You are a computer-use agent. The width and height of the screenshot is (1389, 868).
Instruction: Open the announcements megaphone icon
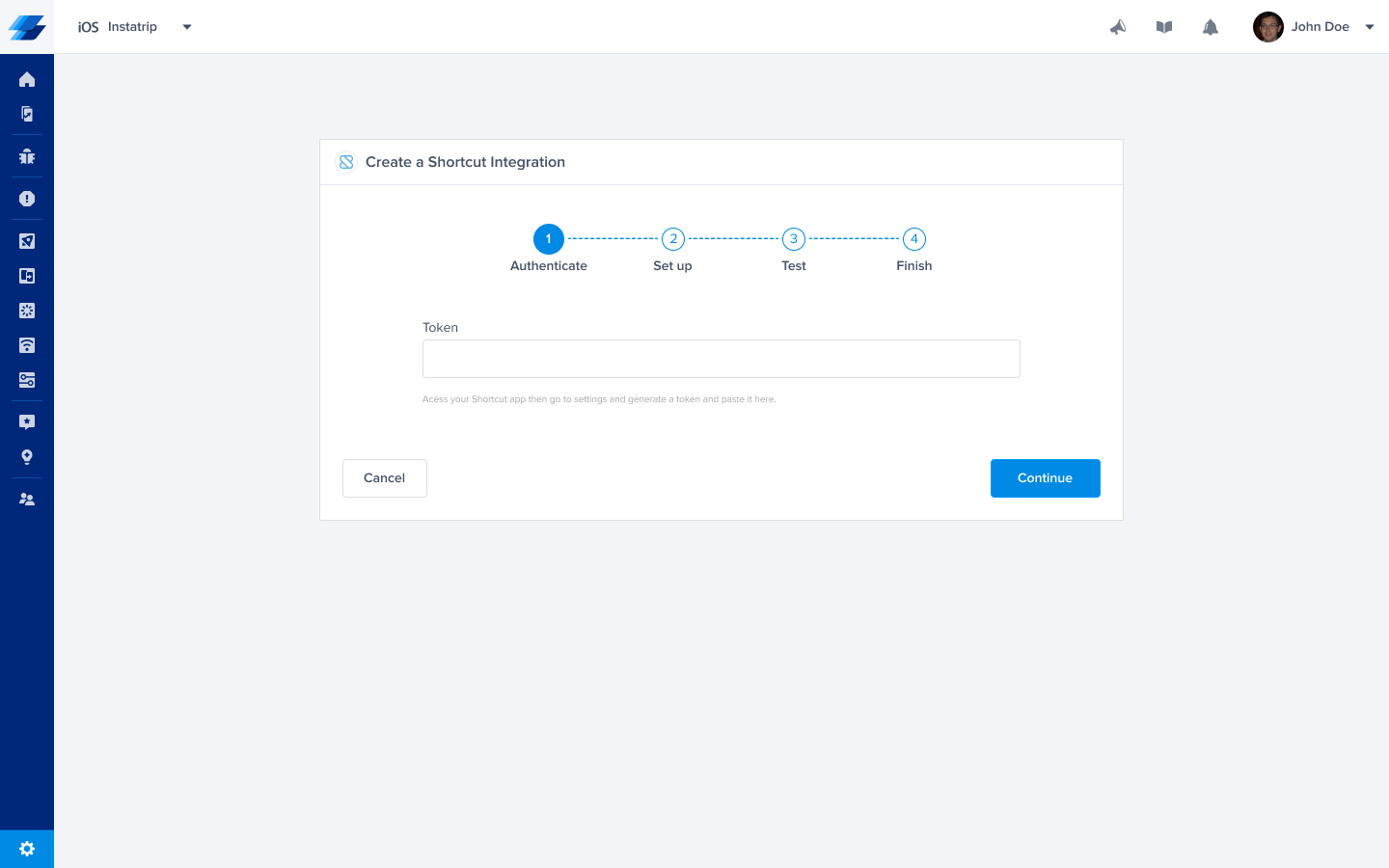pyautogui.click(x=1118, y=27)
